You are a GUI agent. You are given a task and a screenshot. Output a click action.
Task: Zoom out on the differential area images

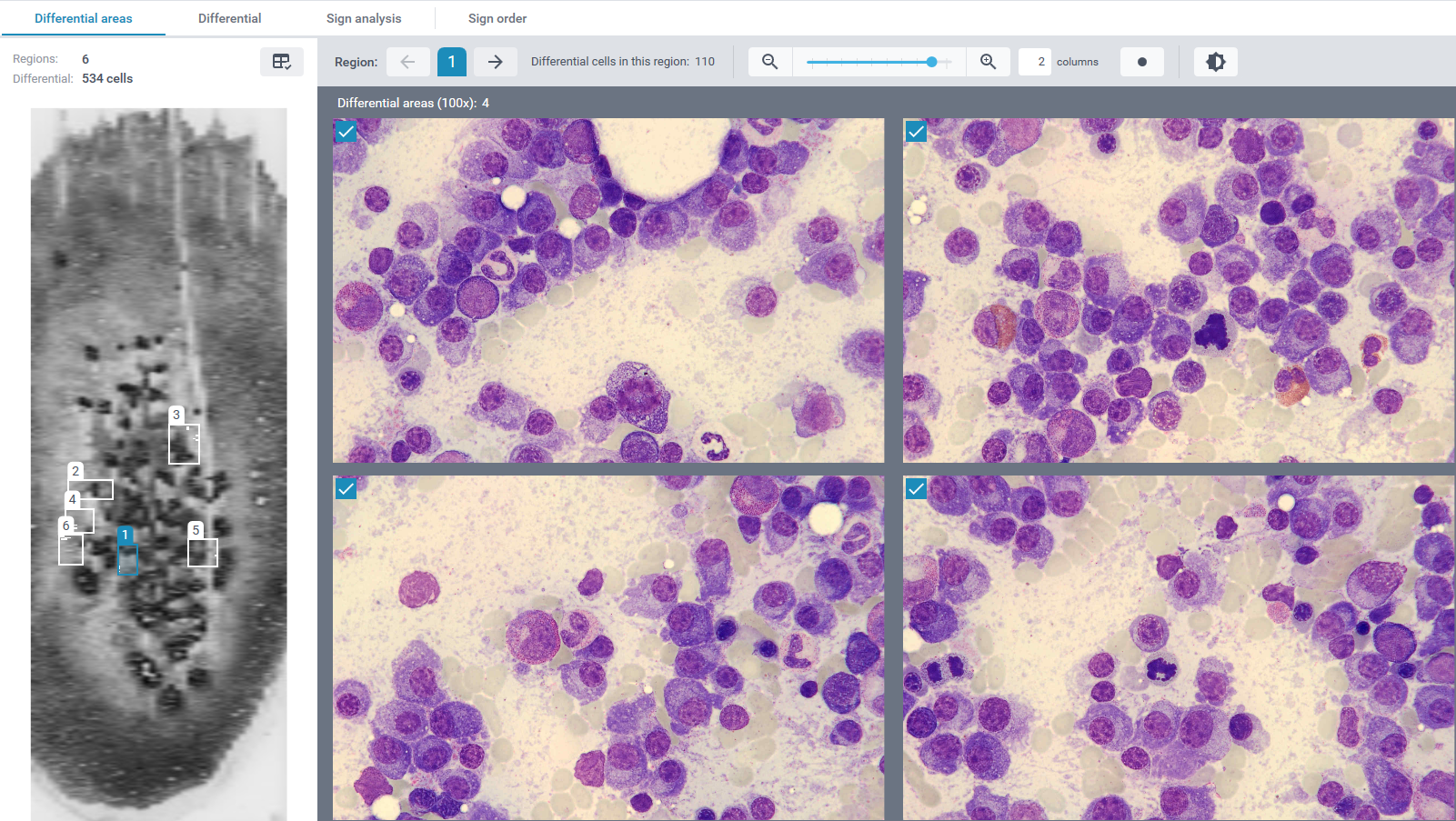tap(768, 62)
